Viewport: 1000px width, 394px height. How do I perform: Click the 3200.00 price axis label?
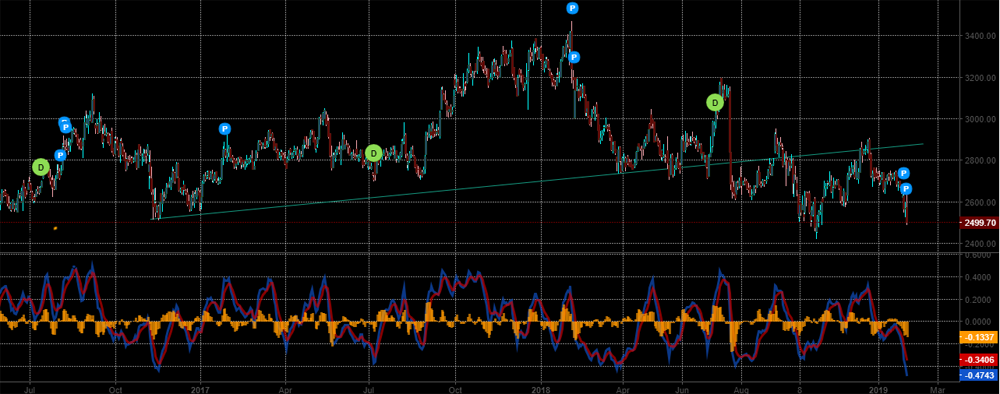[980, 78]
